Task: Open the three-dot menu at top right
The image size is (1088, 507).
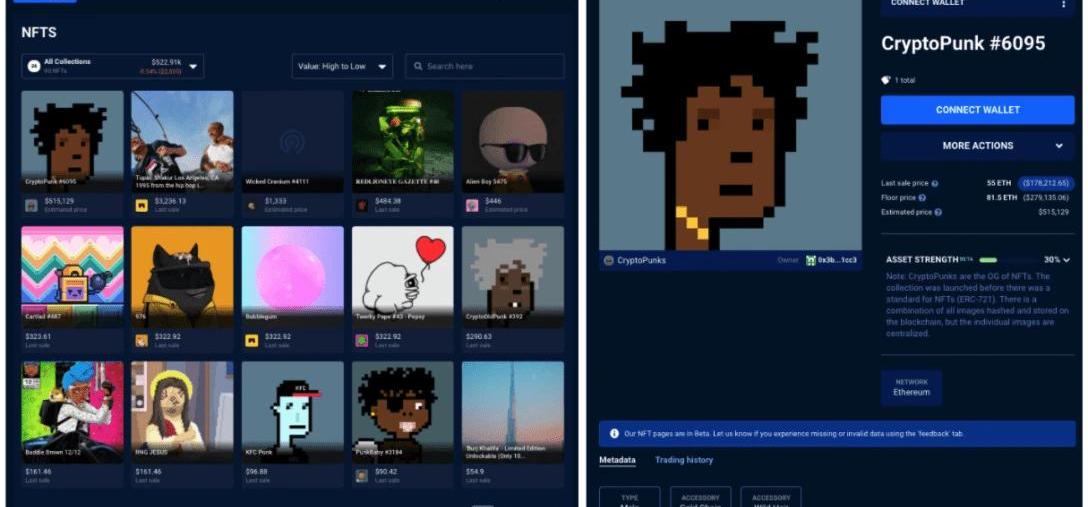Action: pyautogui.click(x=1064, y=4)
